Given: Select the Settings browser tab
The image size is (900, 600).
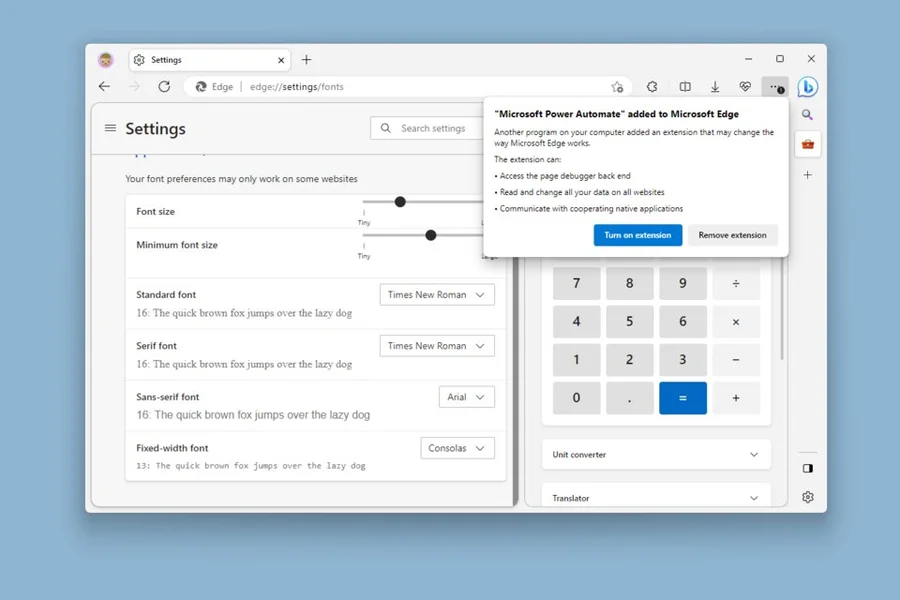Looking at the screenshot, I should (210, 60).
